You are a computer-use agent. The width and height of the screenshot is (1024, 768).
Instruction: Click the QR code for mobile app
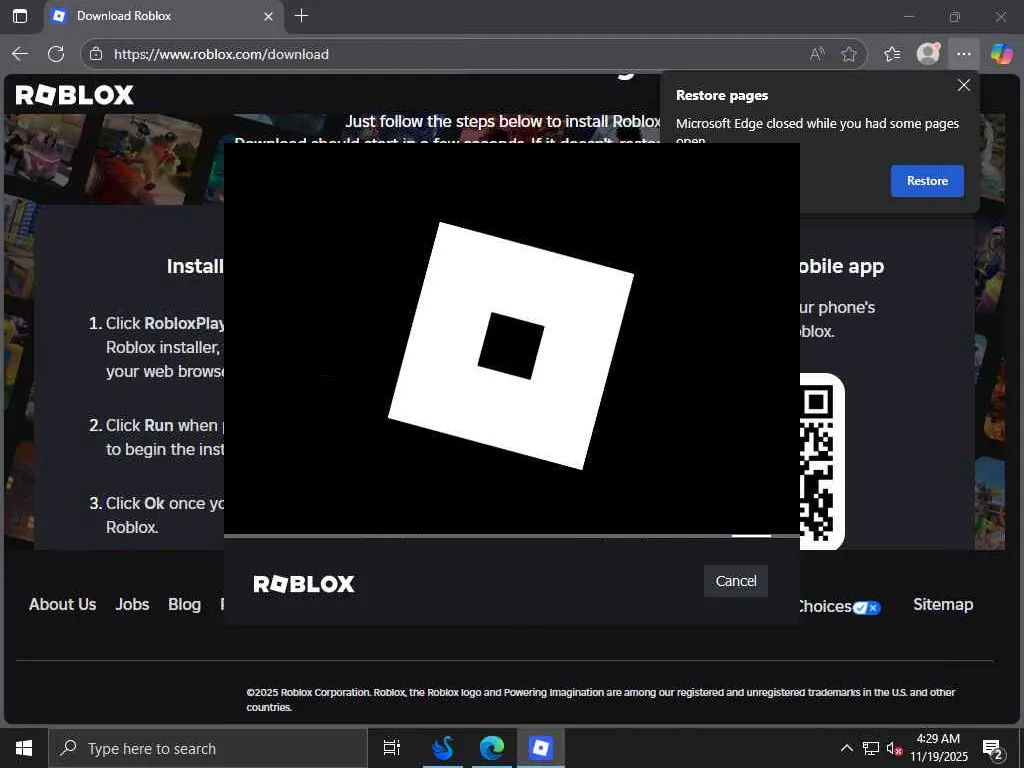[822, 462]
